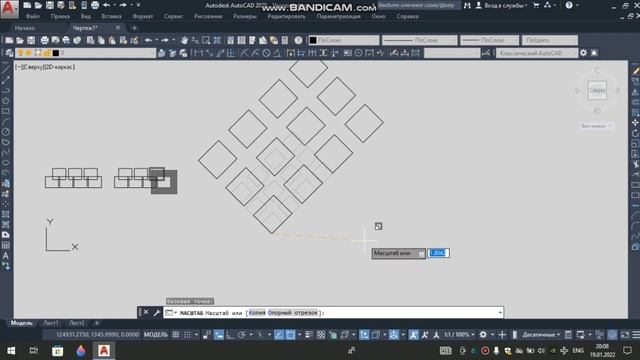Viewport: 640px width, 360px height.
Task: Toggle ortho mode in status bar
Action: [230, 335]
